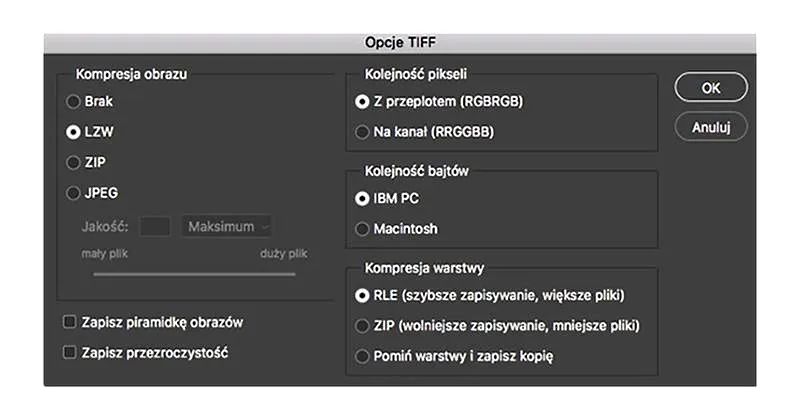This screenshot has height=420, width=800.
Task: Click the Opcje TIFF title text
Action: coord(400,42)
